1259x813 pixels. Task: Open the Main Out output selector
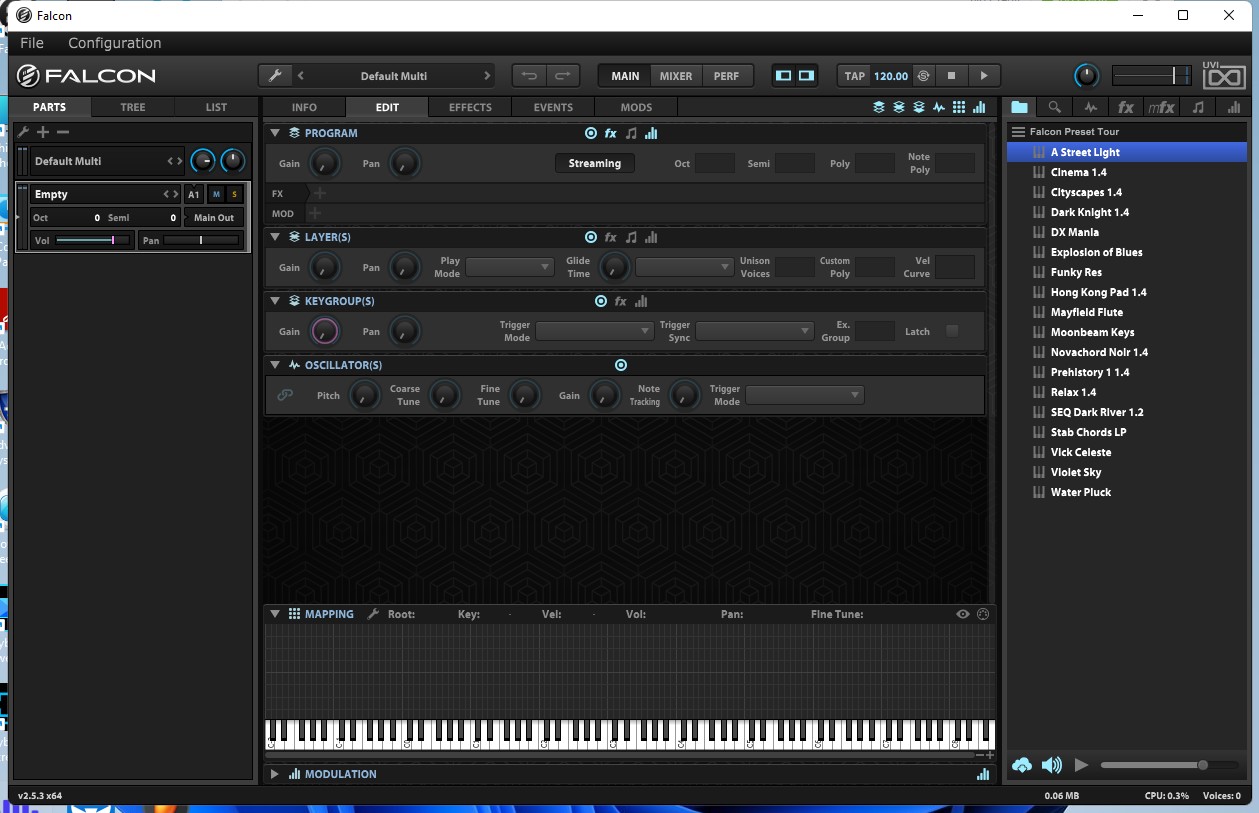click(214, 217)
